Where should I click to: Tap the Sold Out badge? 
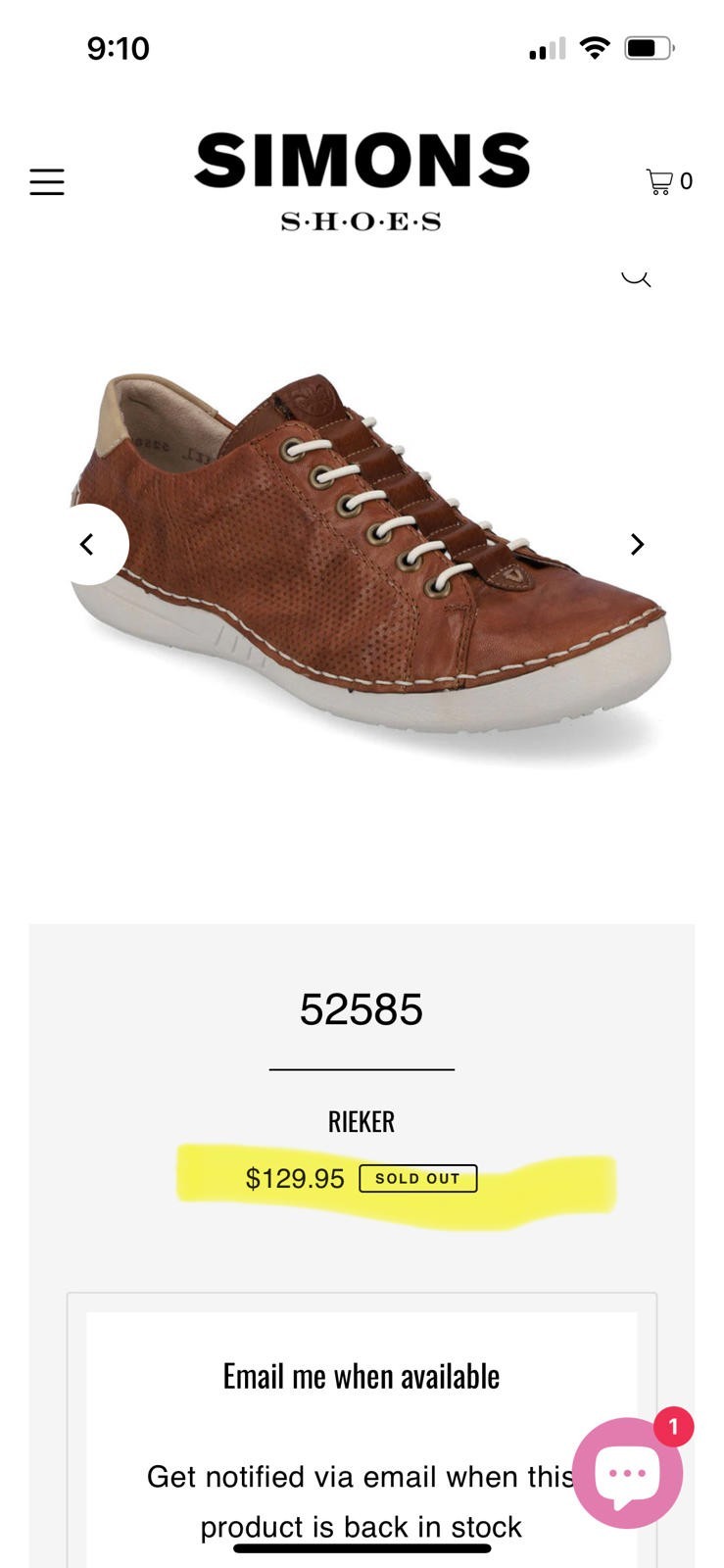coord(418,1178)
